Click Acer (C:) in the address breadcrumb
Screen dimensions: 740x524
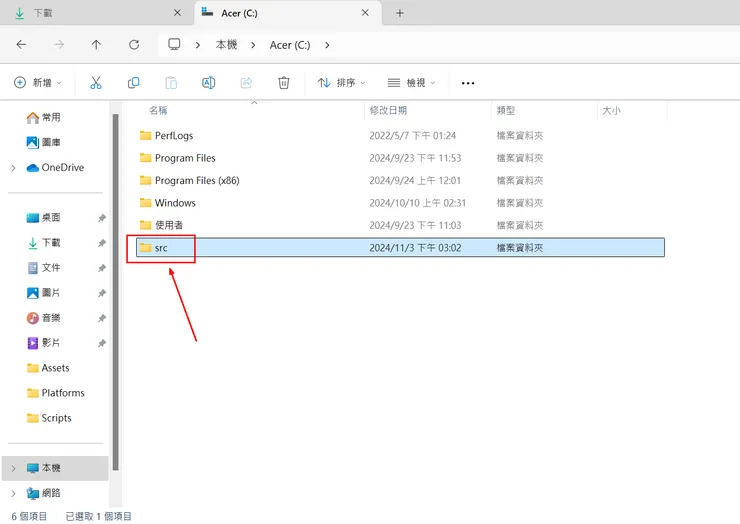pos(290,45)
